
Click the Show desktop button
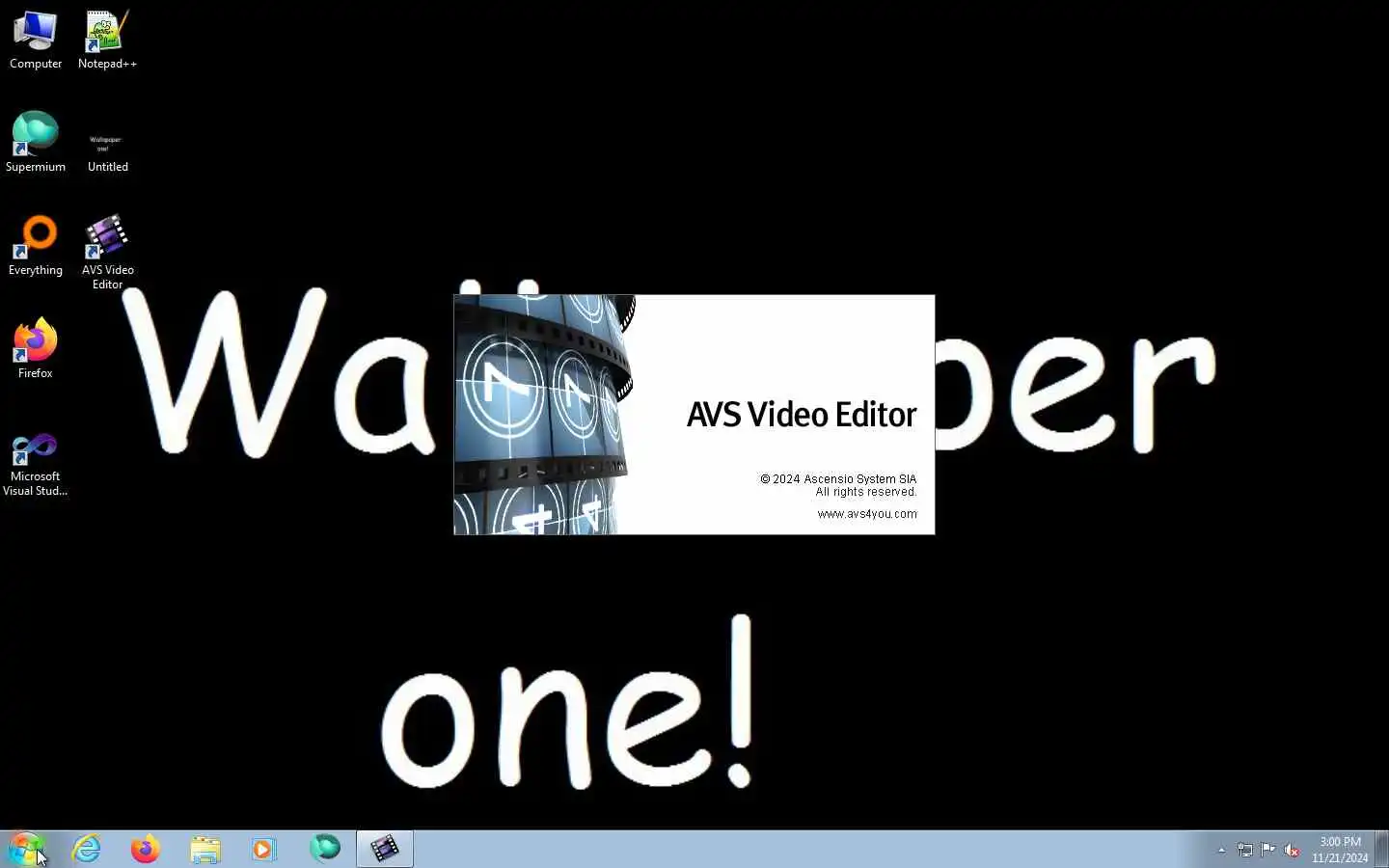(1381, 849)
